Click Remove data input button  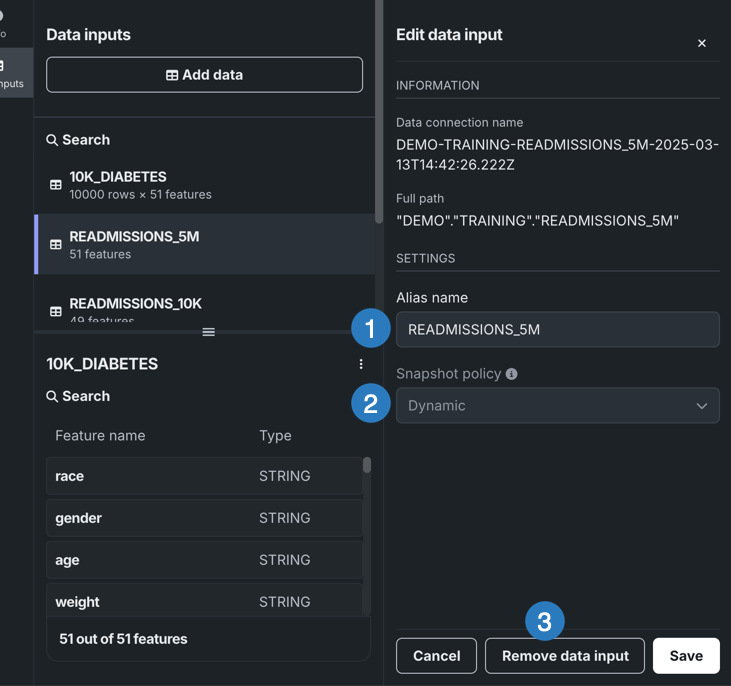point(565,656)
